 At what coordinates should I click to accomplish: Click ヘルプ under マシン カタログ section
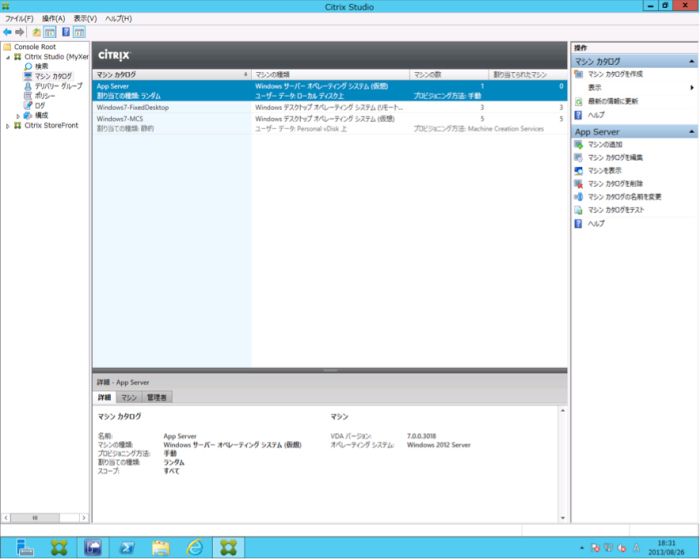click(x=596, y=115)
